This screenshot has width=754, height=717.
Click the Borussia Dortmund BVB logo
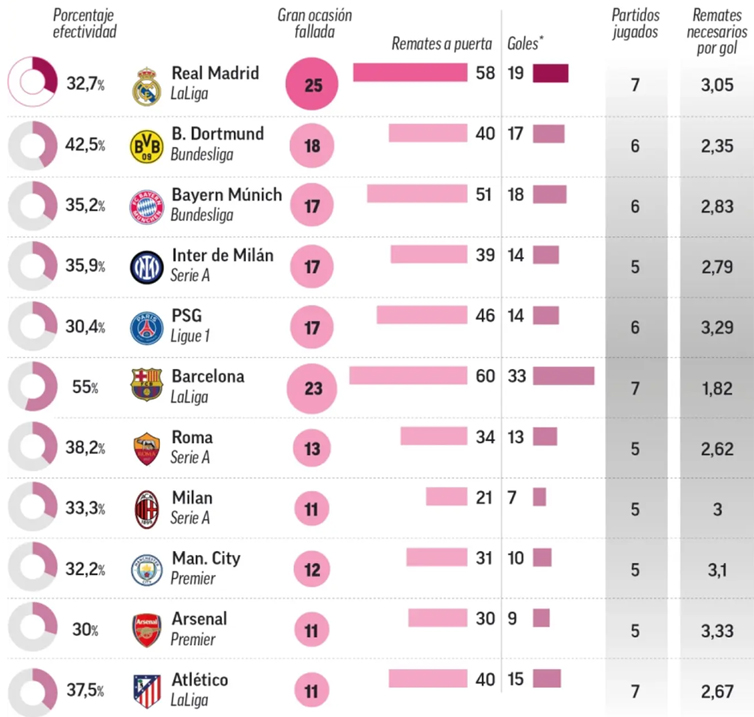pyautogui.click(x=147, y=146)
